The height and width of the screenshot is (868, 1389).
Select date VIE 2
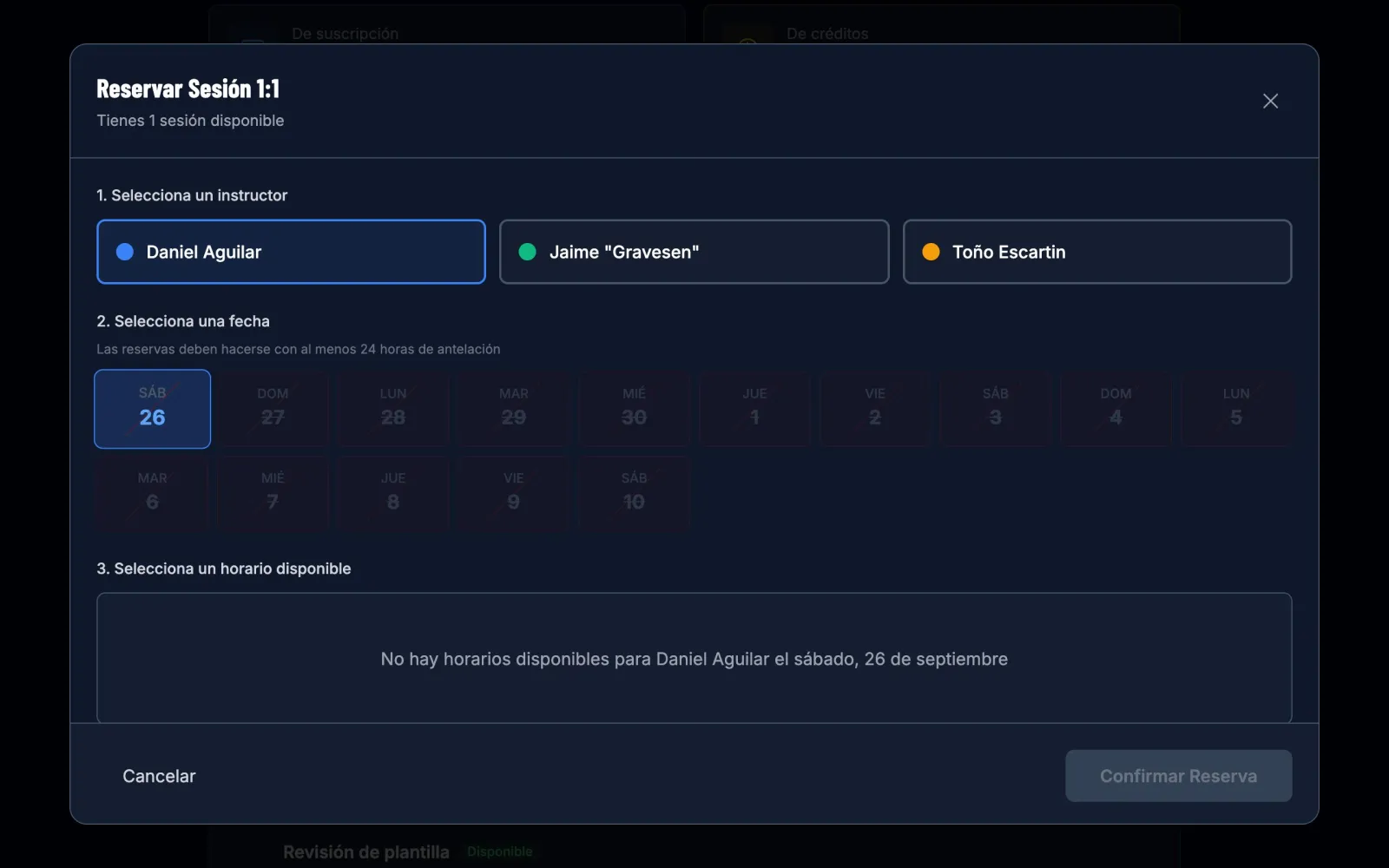pyautogui.click(x=875, y=409)
